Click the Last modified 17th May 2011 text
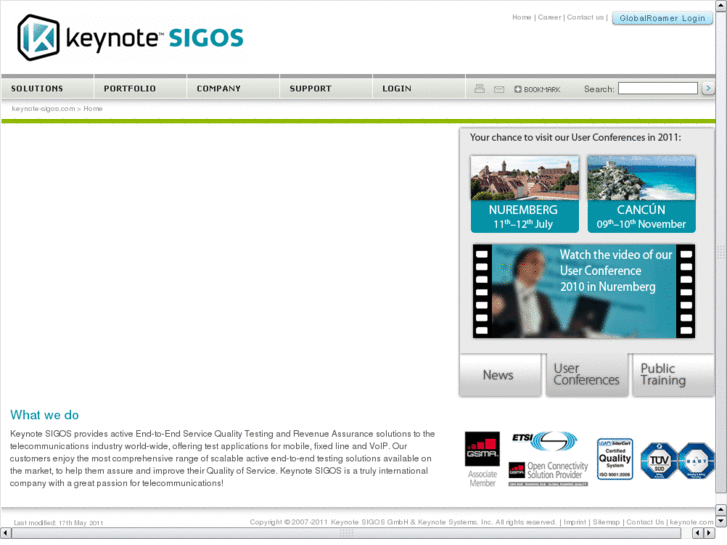This screenshot has height=545, width=727. pyautogui.click(x=58, y=523)
